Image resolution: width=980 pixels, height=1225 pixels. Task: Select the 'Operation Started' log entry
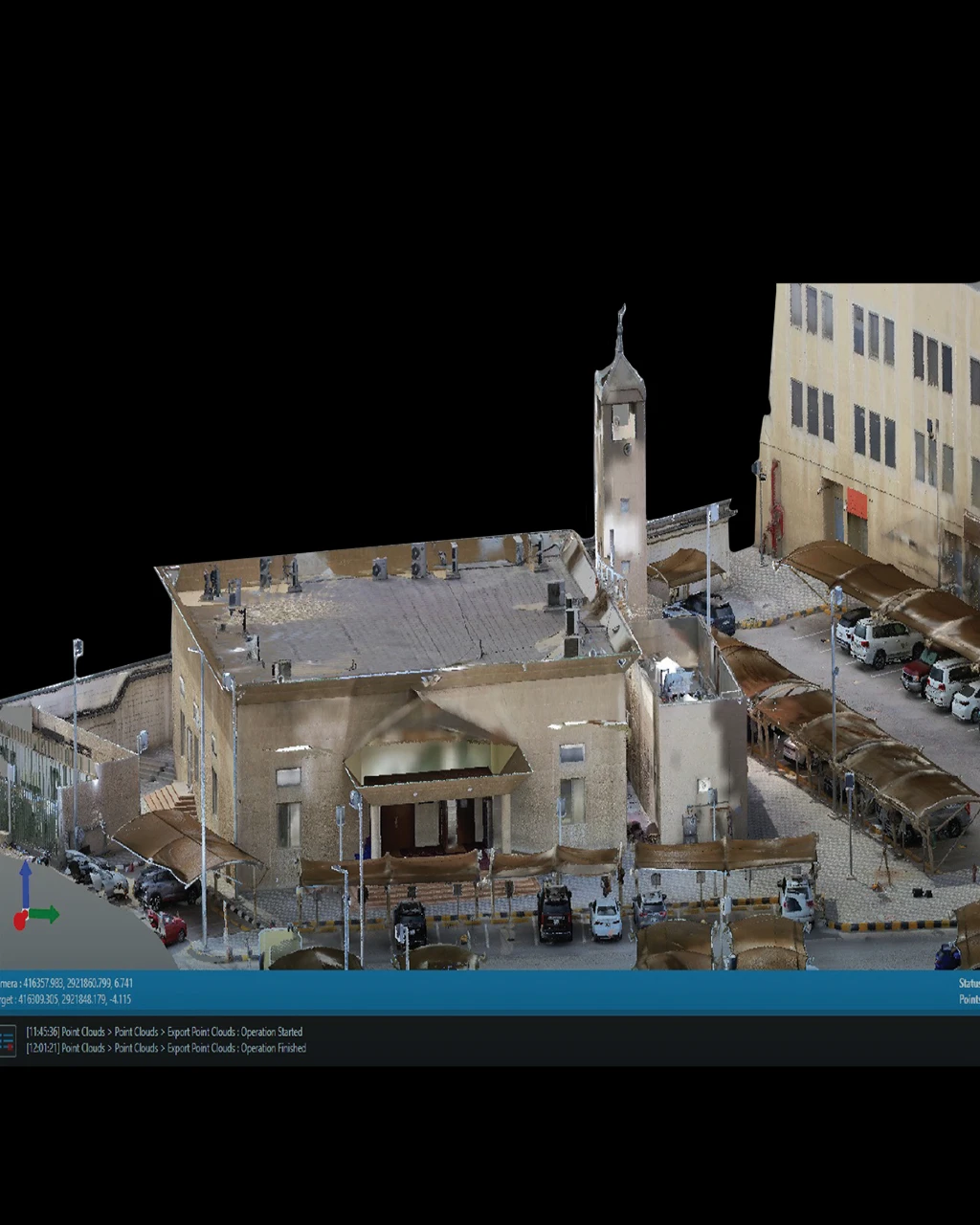(x=164, y=1032)
